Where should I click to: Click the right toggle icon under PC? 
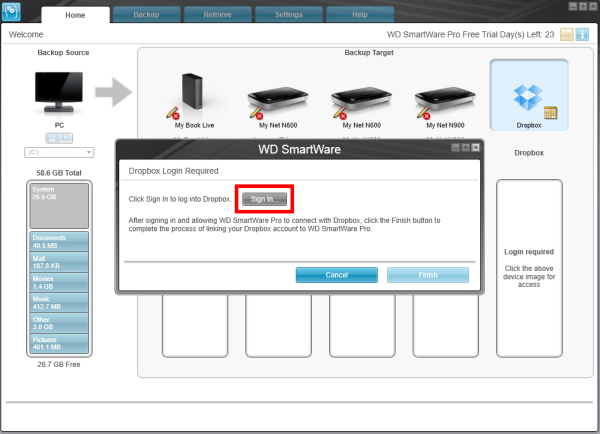tap(66, 138)
